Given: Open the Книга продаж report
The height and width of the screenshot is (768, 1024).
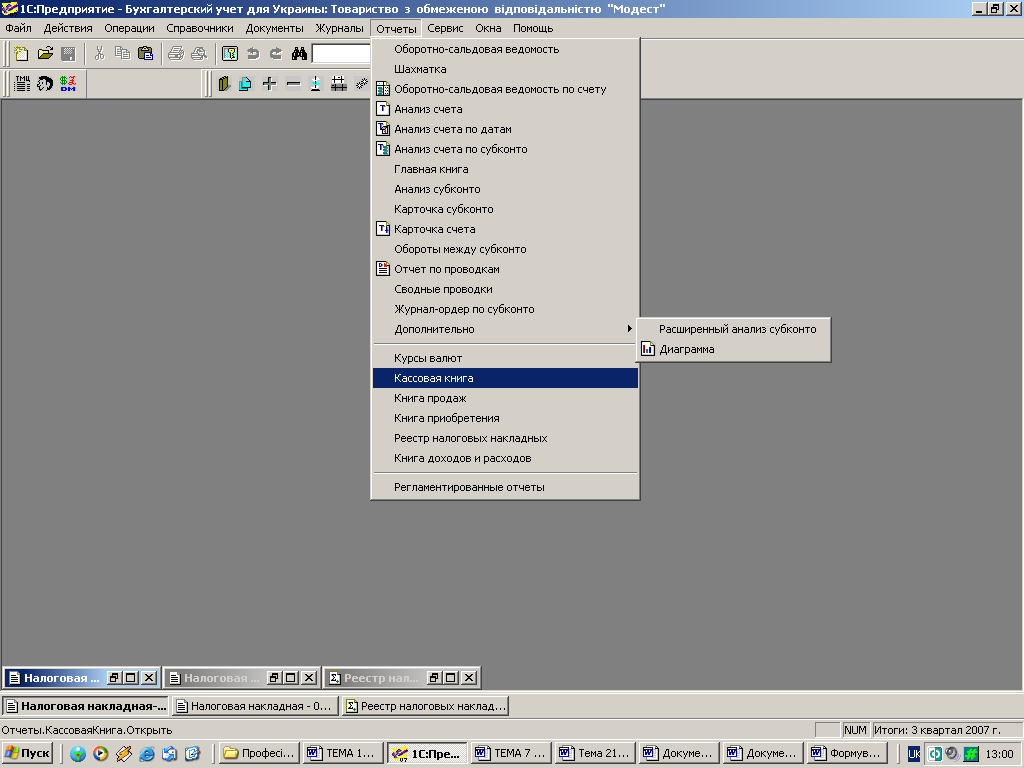Looking at the screenshot, I should pos(505,398).
